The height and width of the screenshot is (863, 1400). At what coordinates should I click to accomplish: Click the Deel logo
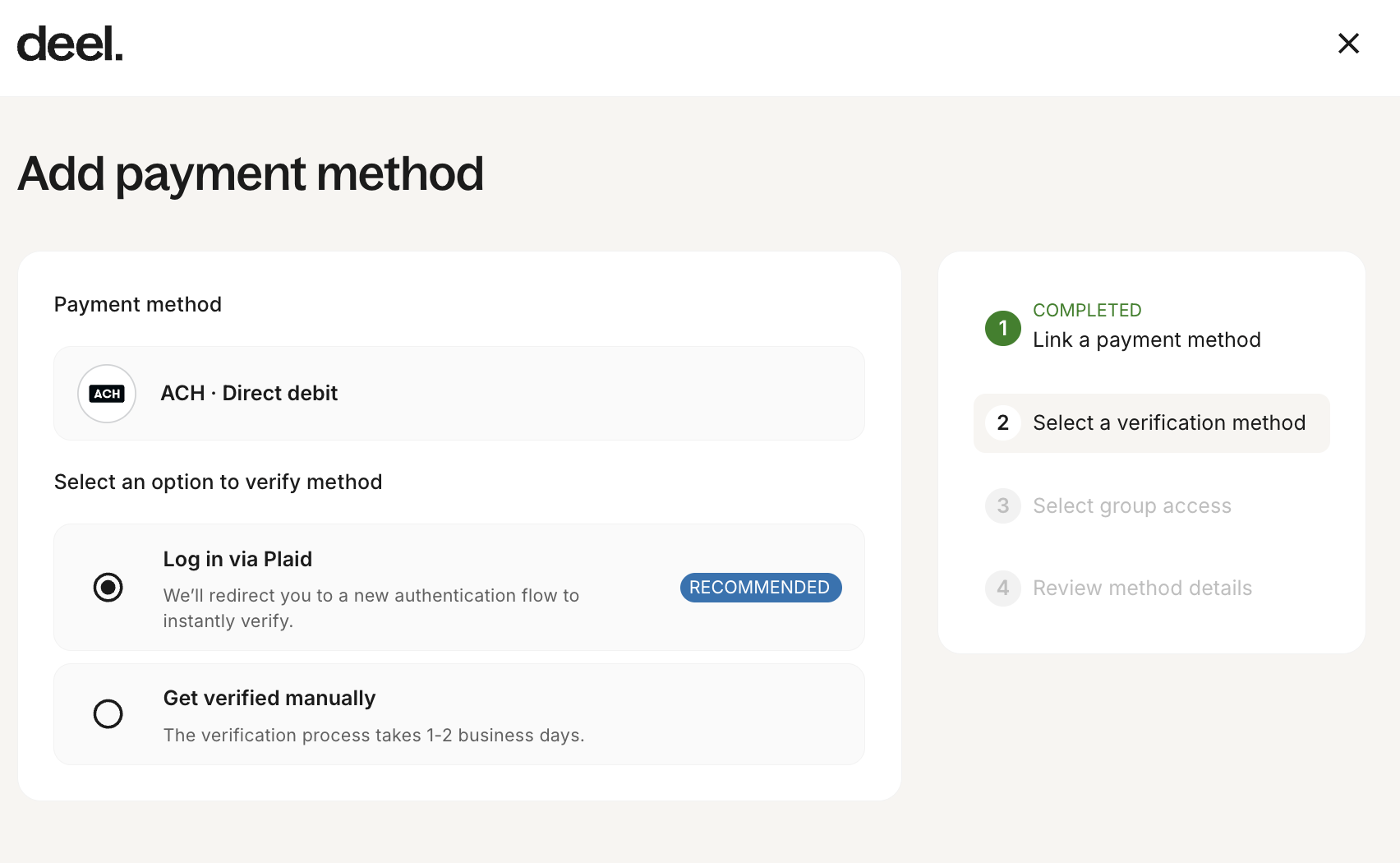tap(70, 44)
